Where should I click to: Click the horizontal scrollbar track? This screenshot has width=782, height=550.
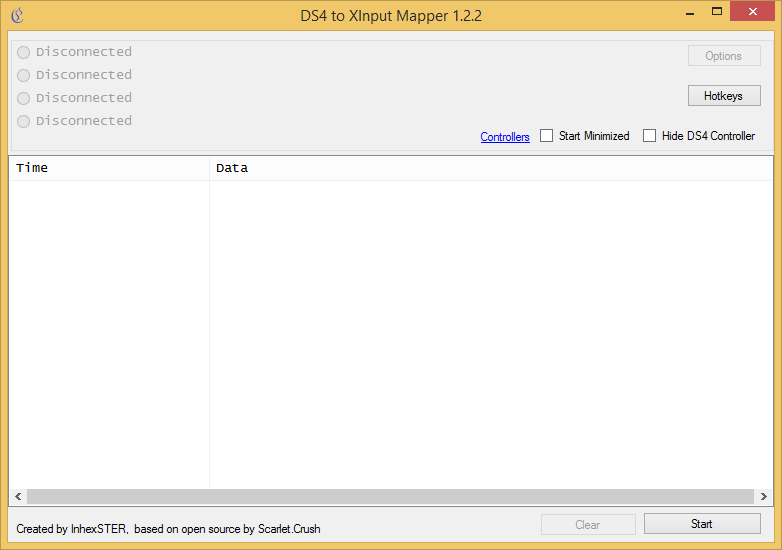click(x=391, y=496)
